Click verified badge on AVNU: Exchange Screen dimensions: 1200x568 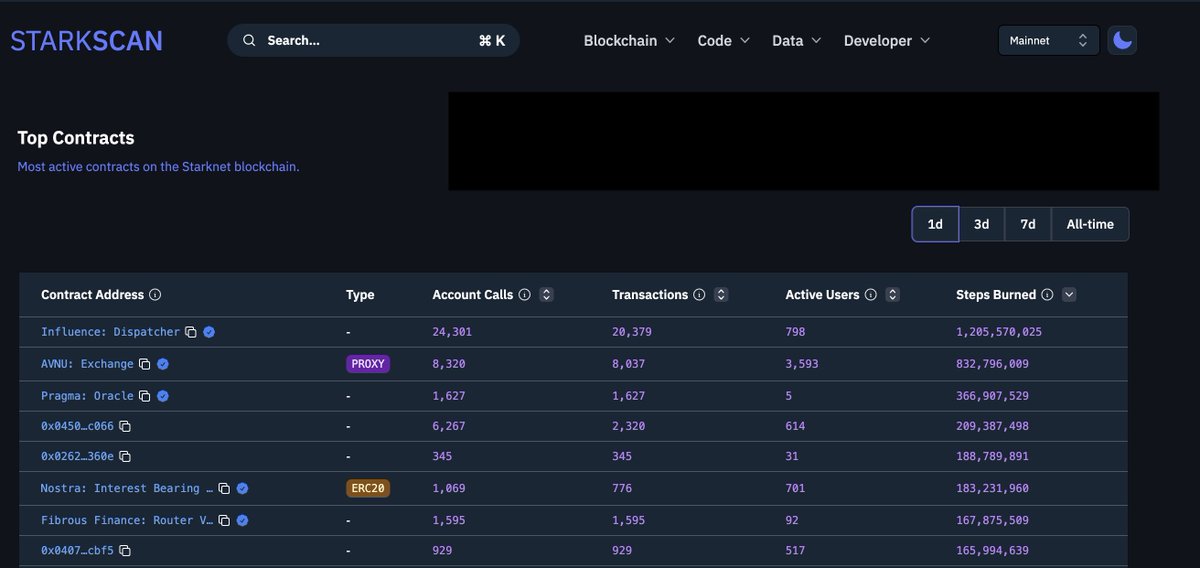coord(162,364)
